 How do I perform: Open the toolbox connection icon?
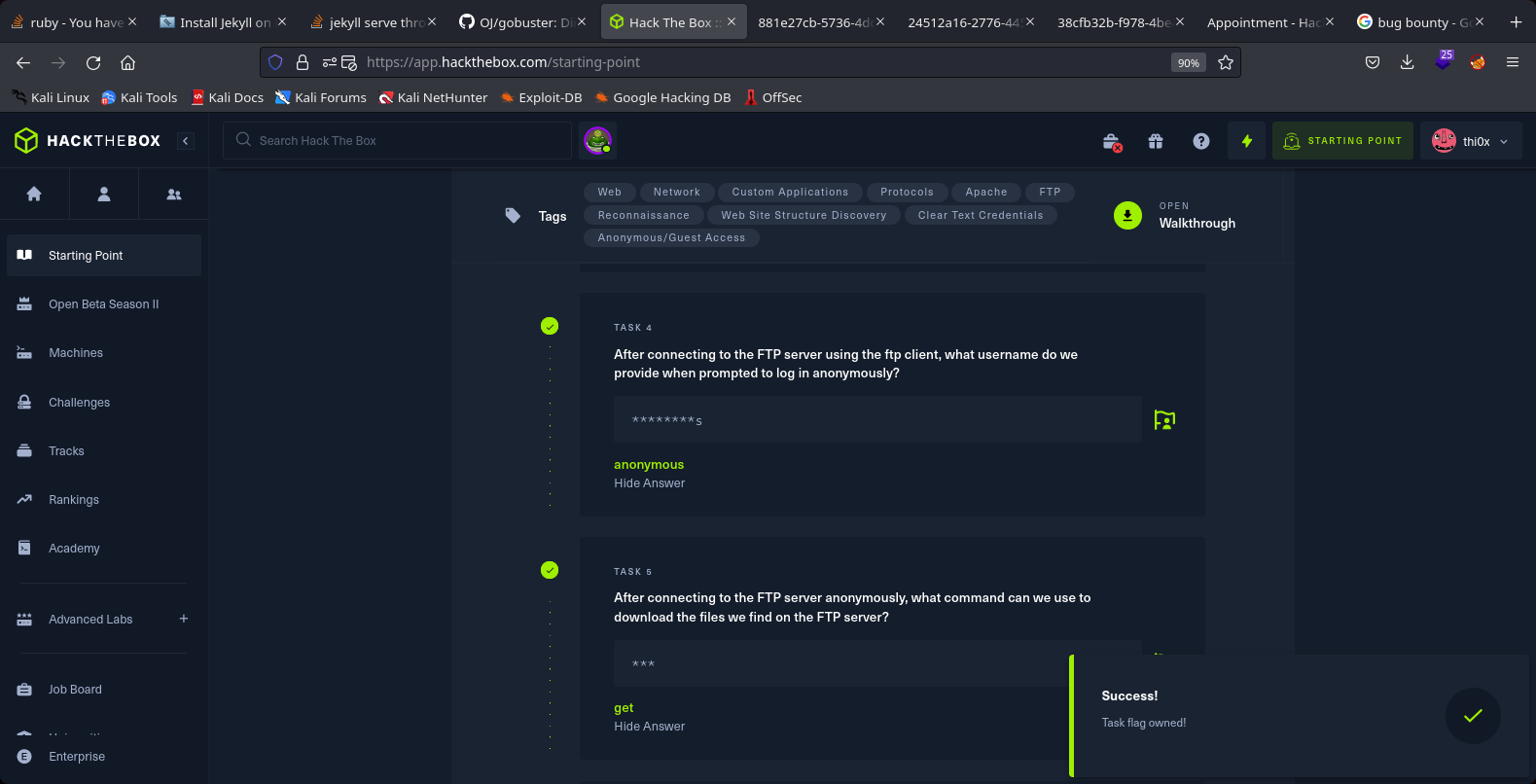(1112, 142)
